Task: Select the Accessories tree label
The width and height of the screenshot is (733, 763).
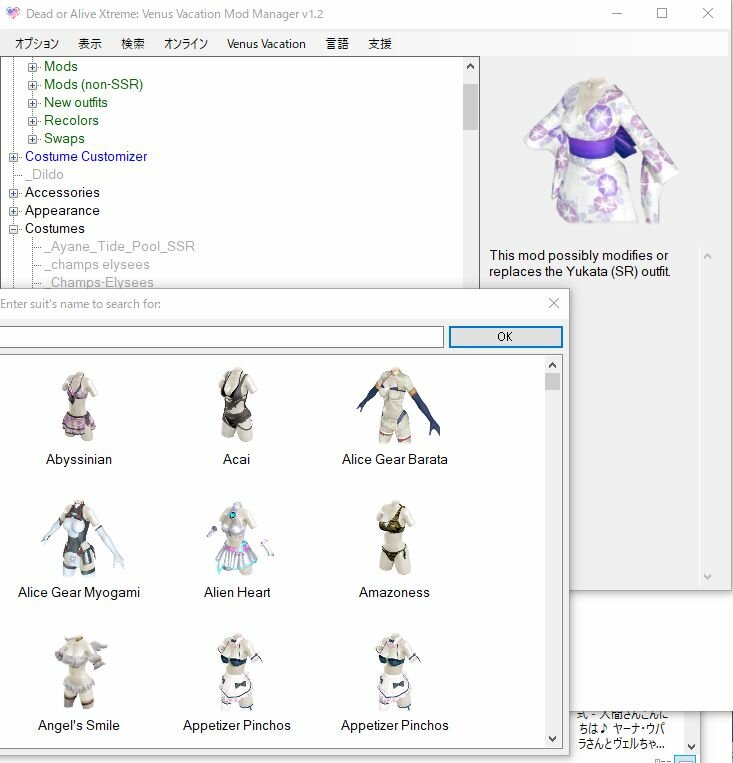Action: tap(62, 192)
